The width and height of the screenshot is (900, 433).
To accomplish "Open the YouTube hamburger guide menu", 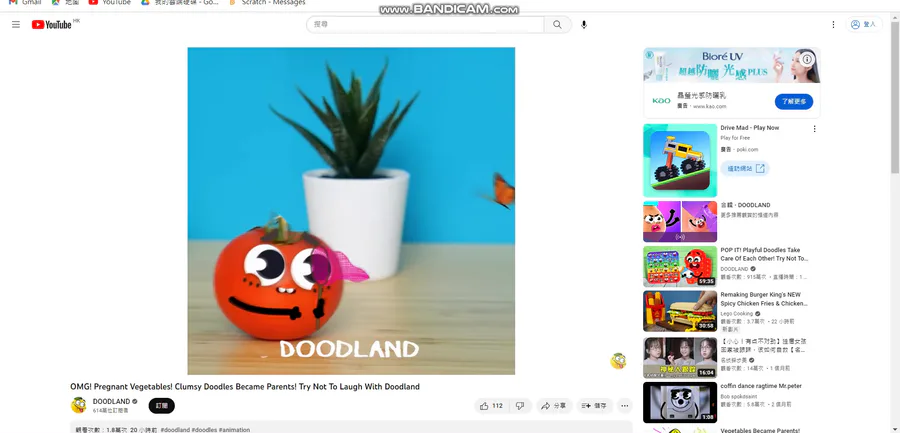I will [16, 25].
